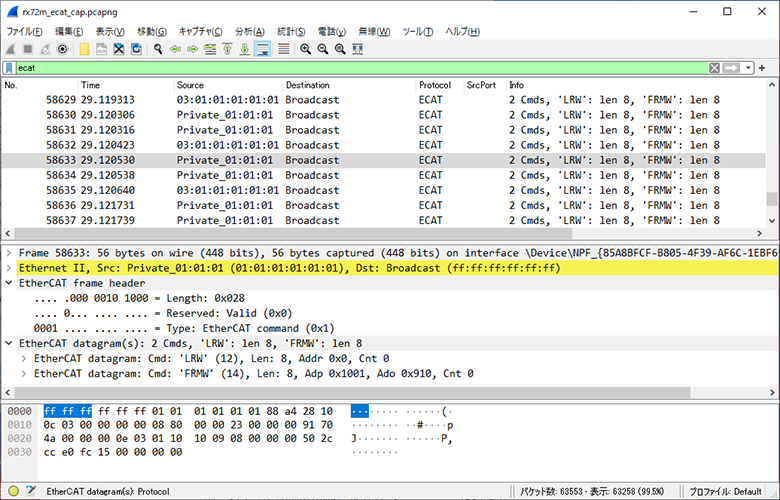
Task: Reload the capture file
Action: coord(136,49)
